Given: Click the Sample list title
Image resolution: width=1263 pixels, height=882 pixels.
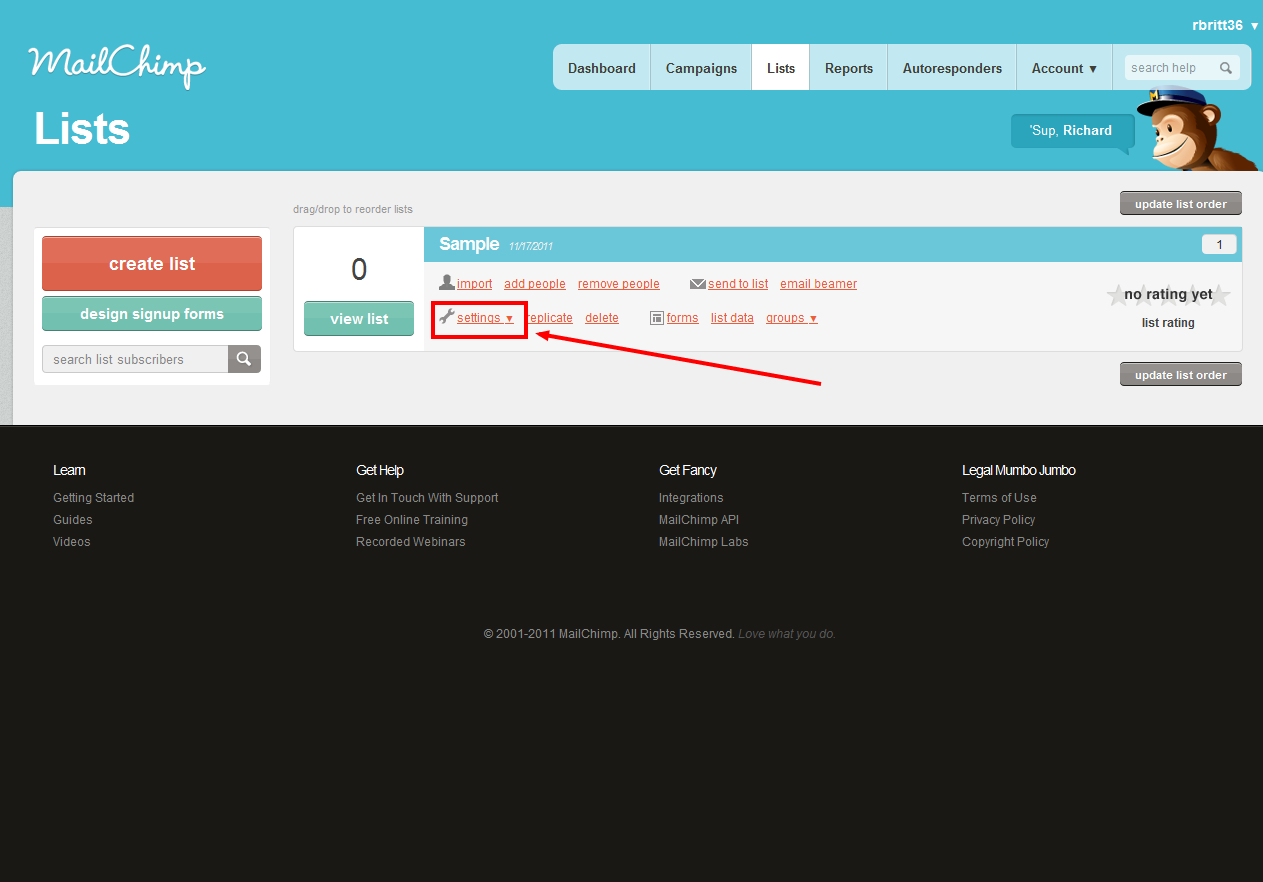Looking at the screenshot, I should coord(469,244).
